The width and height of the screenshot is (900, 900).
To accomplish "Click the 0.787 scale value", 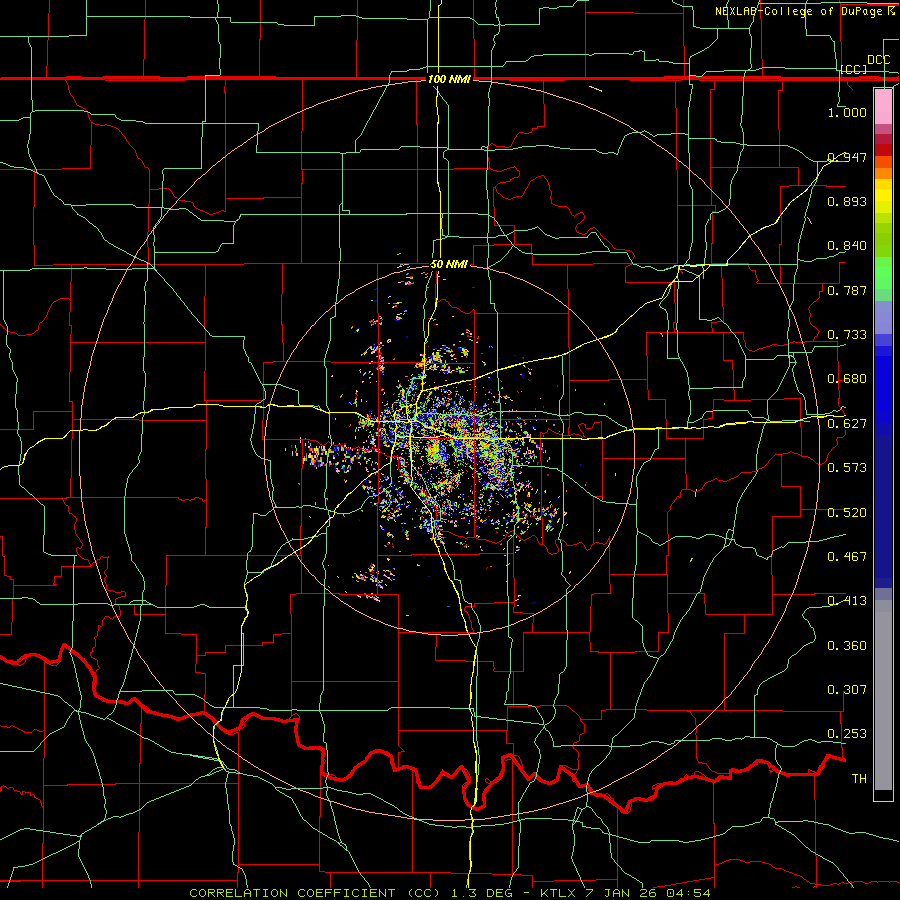I will coord(847,290).
